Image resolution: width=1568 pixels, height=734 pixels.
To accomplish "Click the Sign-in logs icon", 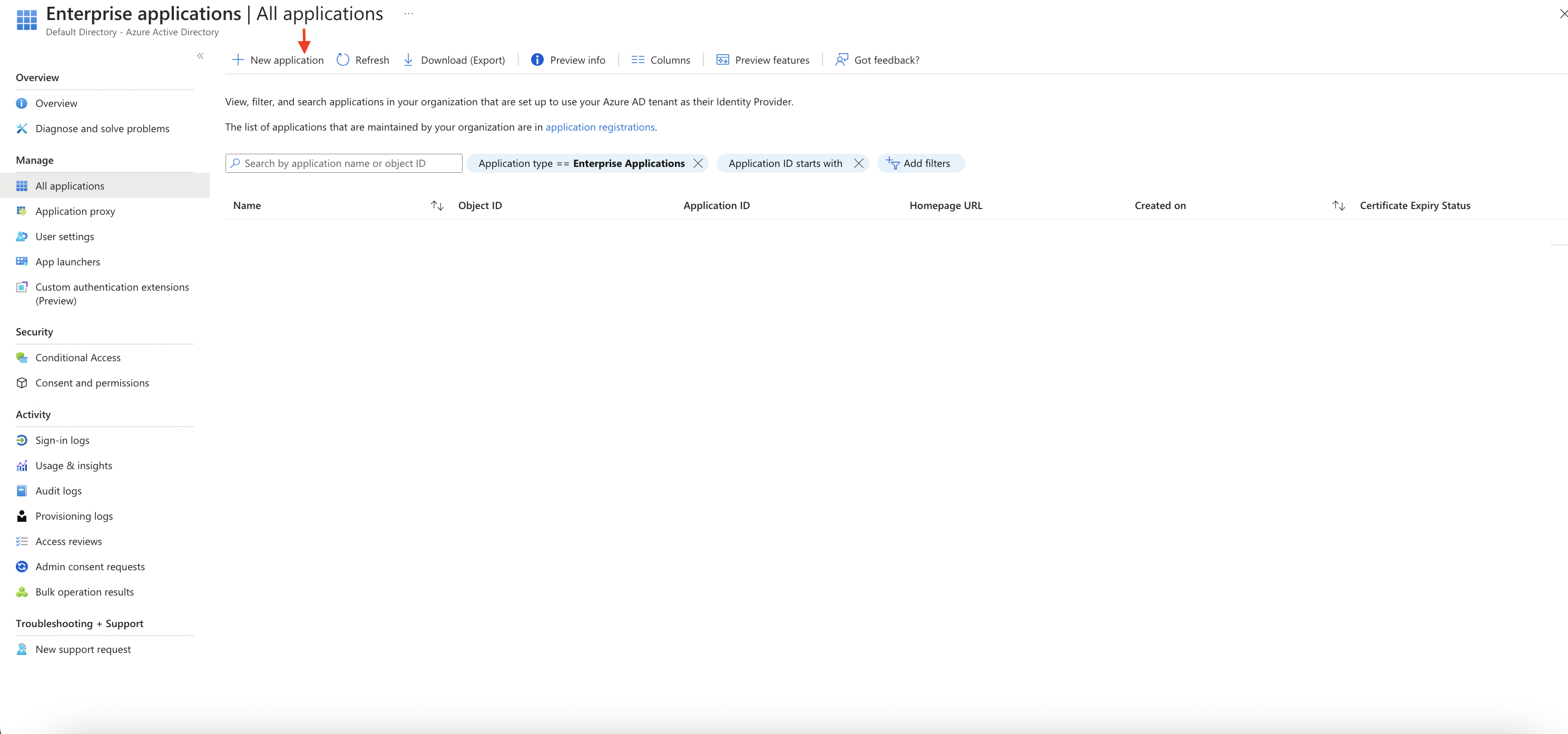I will click(22, 440).
